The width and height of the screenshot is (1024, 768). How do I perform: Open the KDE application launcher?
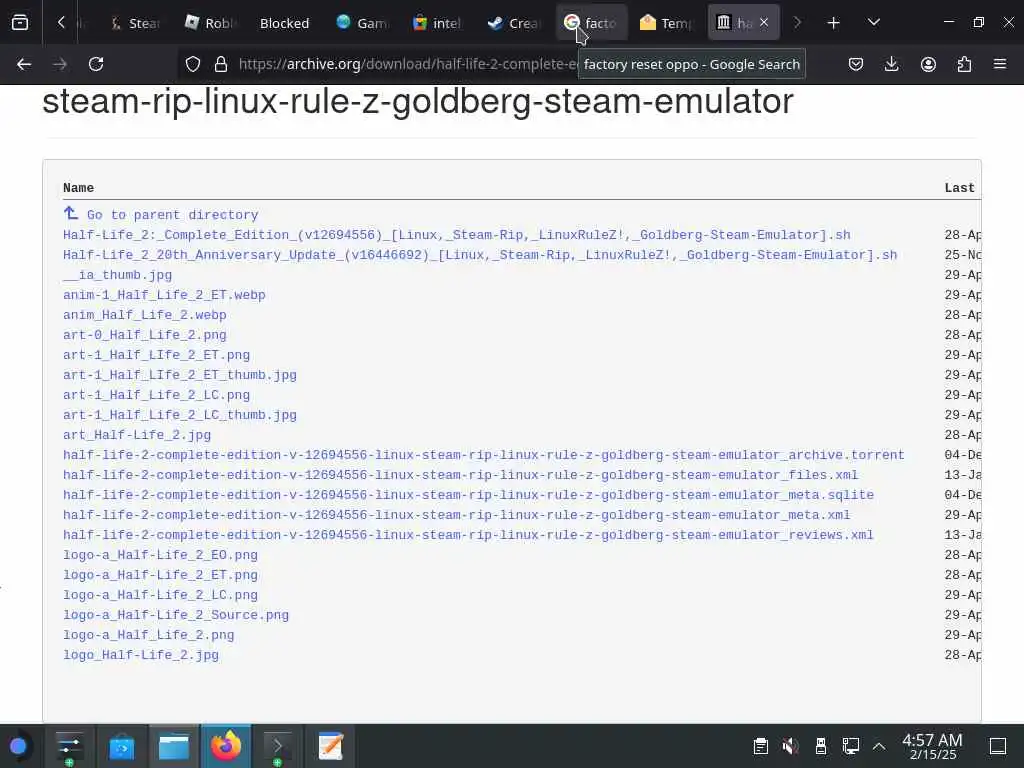pos(18,746)
